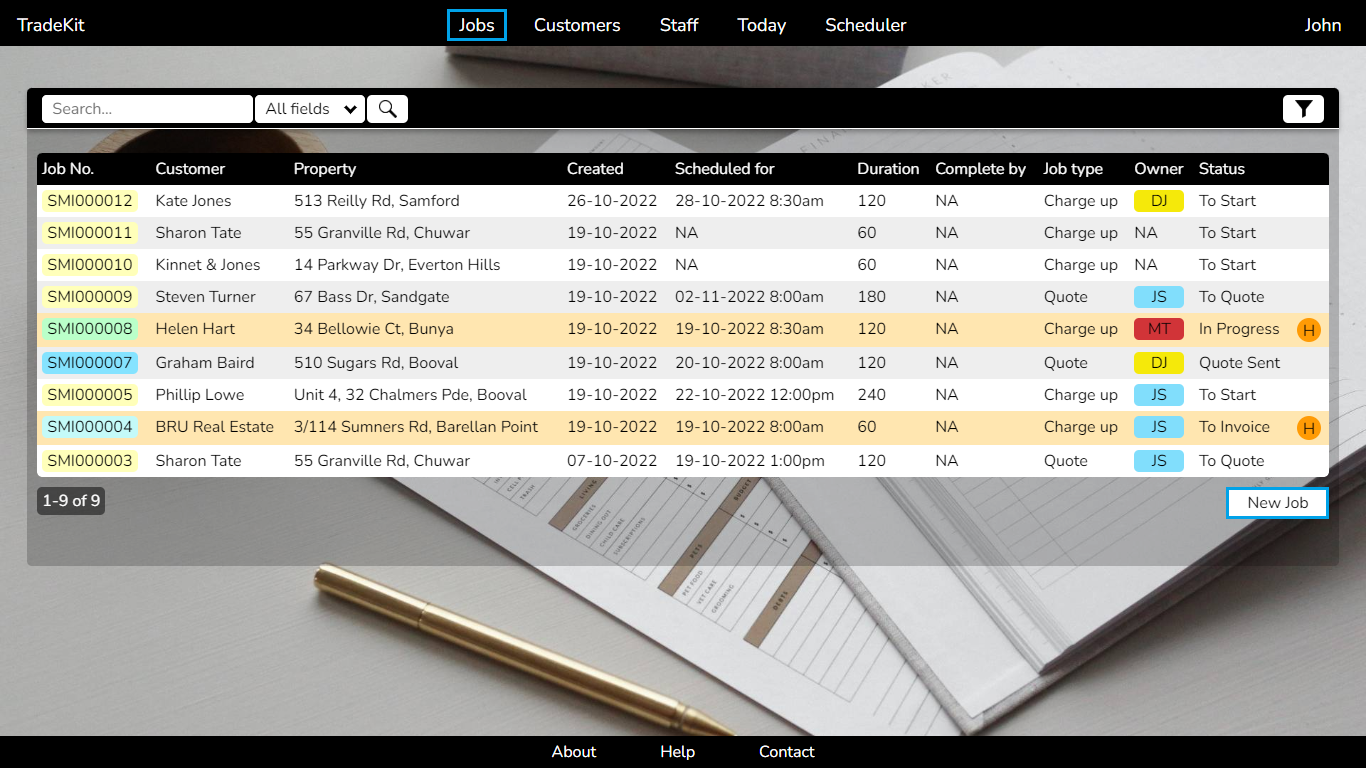Image resolution: width=1366 pixels, height=768 pixels.
Task: Click scheduled time 28-10-2022 8:30am
Action: pos(749,201)
